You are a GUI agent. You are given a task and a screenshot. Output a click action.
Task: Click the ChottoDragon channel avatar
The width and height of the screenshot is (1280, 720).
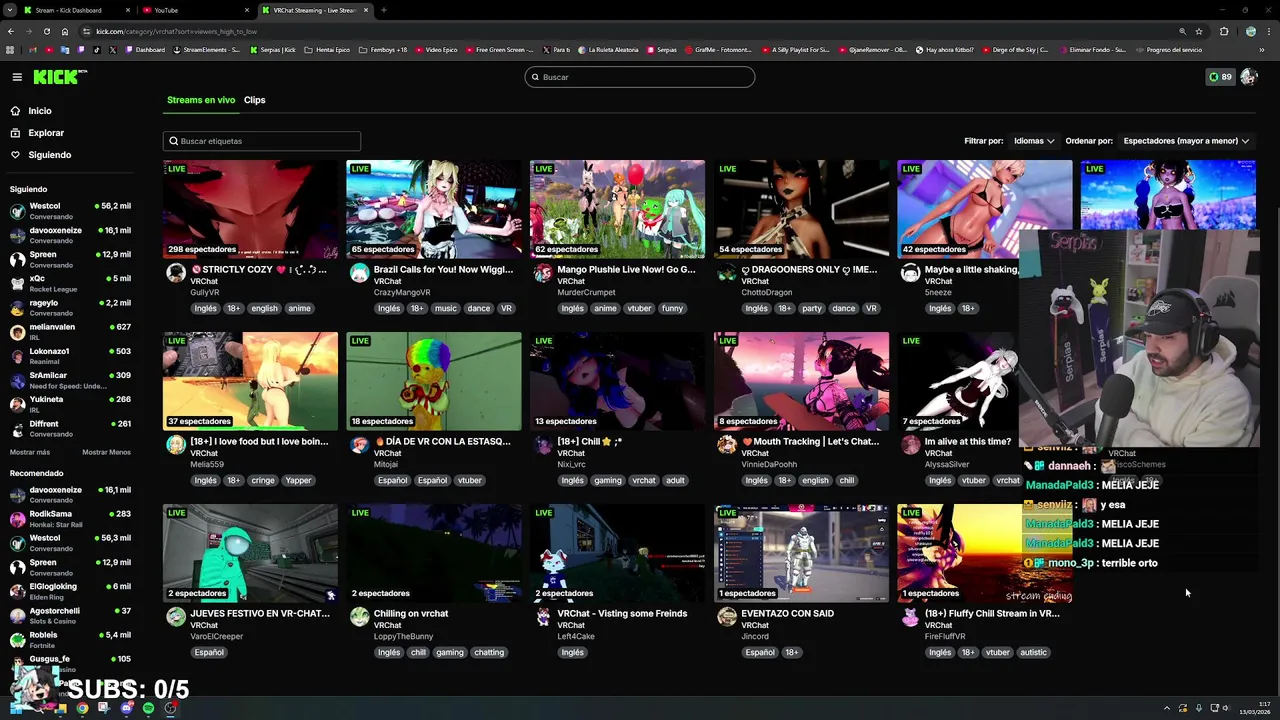[x=727, y=273]
